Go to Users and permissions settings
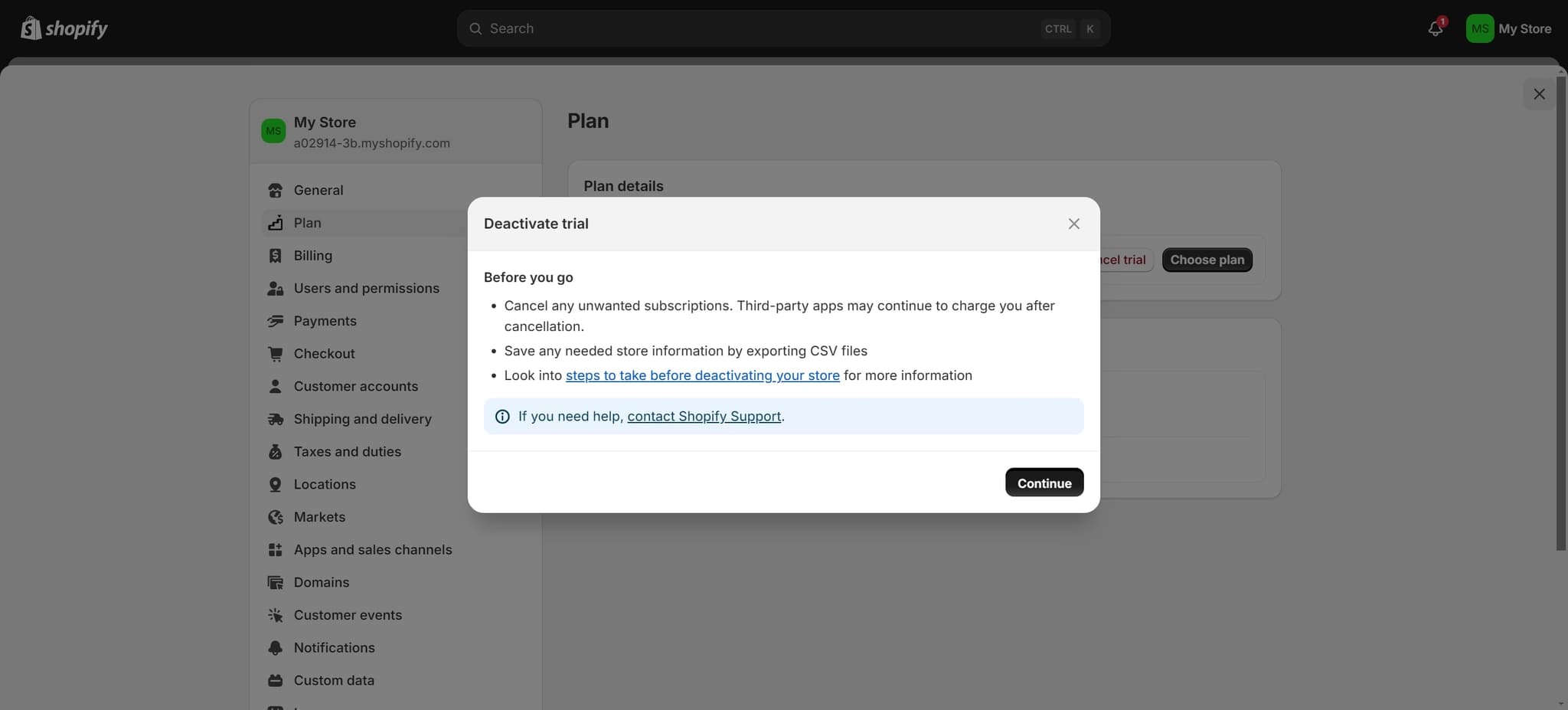 366,288
